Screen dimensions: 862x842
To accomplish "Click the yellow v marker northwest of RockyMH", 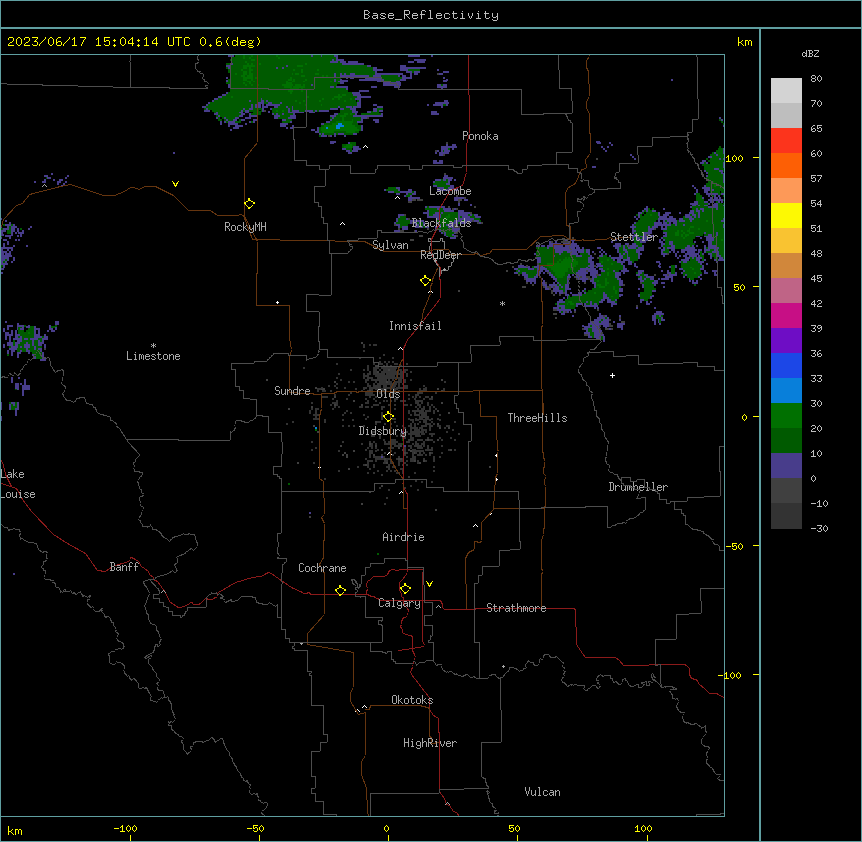I will [x=175, y=184].
